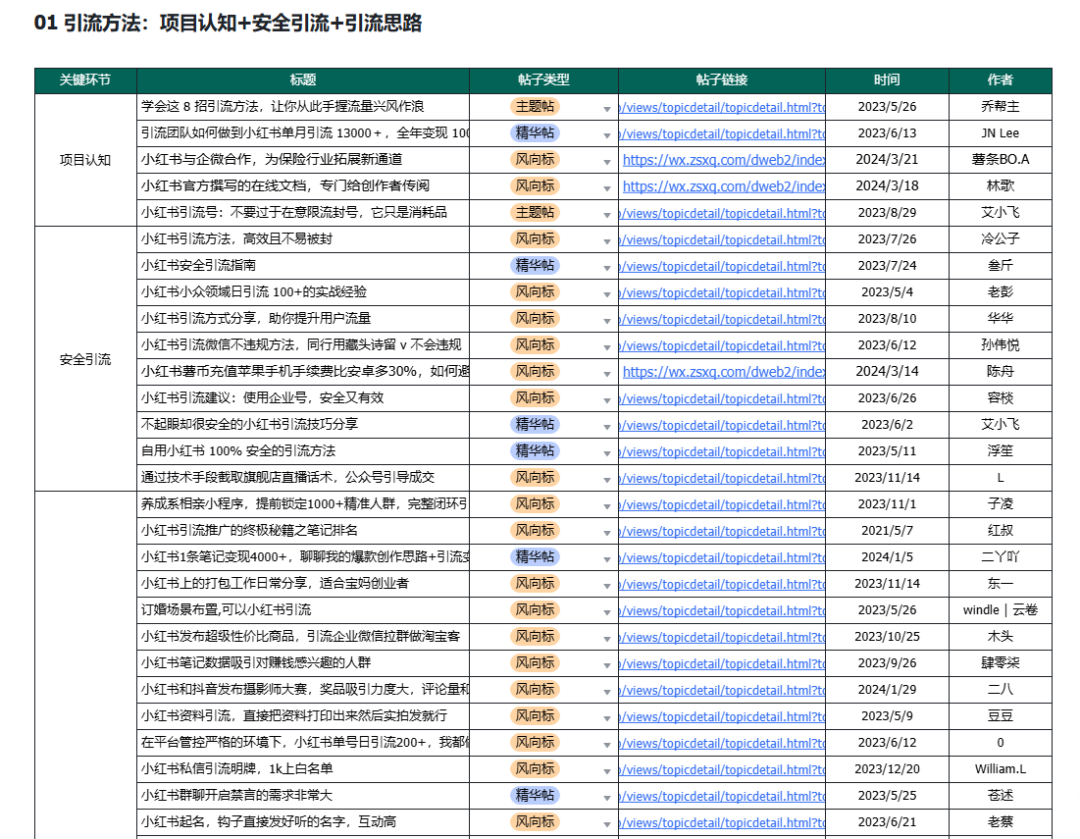Select the 作者 column header

1000,80
